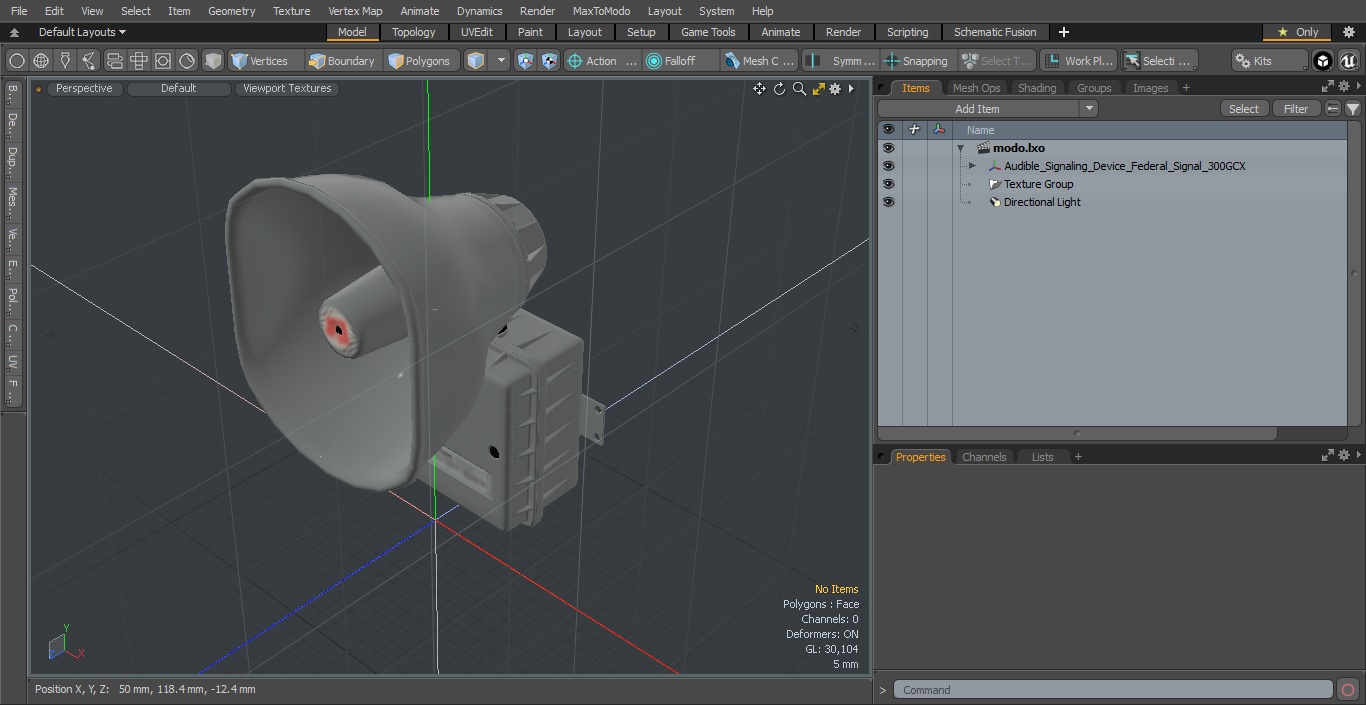Image resolution: width=1366 pixels, height=705 pixels.
Task: Open viewport settings gear icon
Action: click(x=835, y=89)
